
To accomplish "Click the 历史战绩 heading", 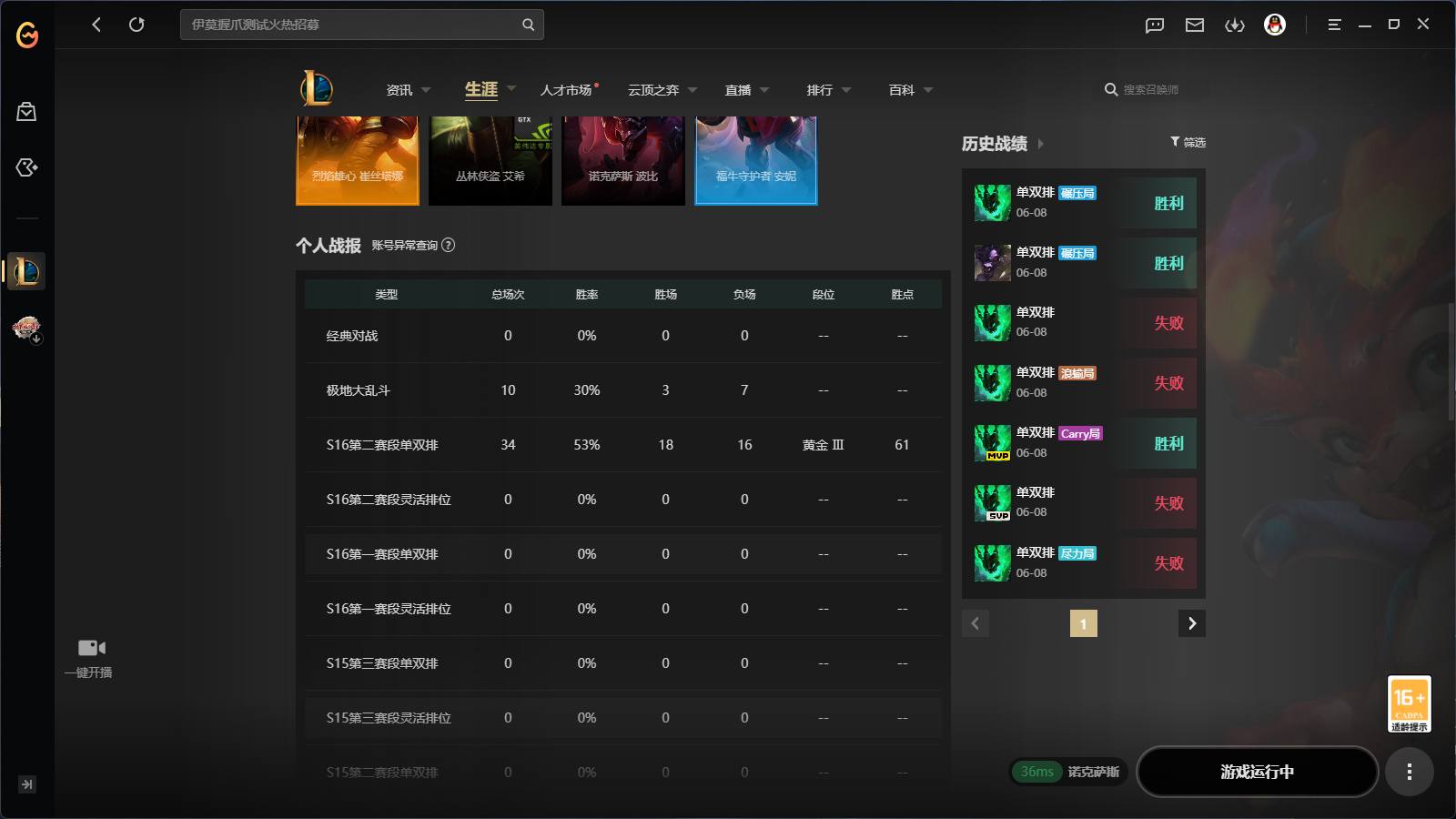I will 995,144.
